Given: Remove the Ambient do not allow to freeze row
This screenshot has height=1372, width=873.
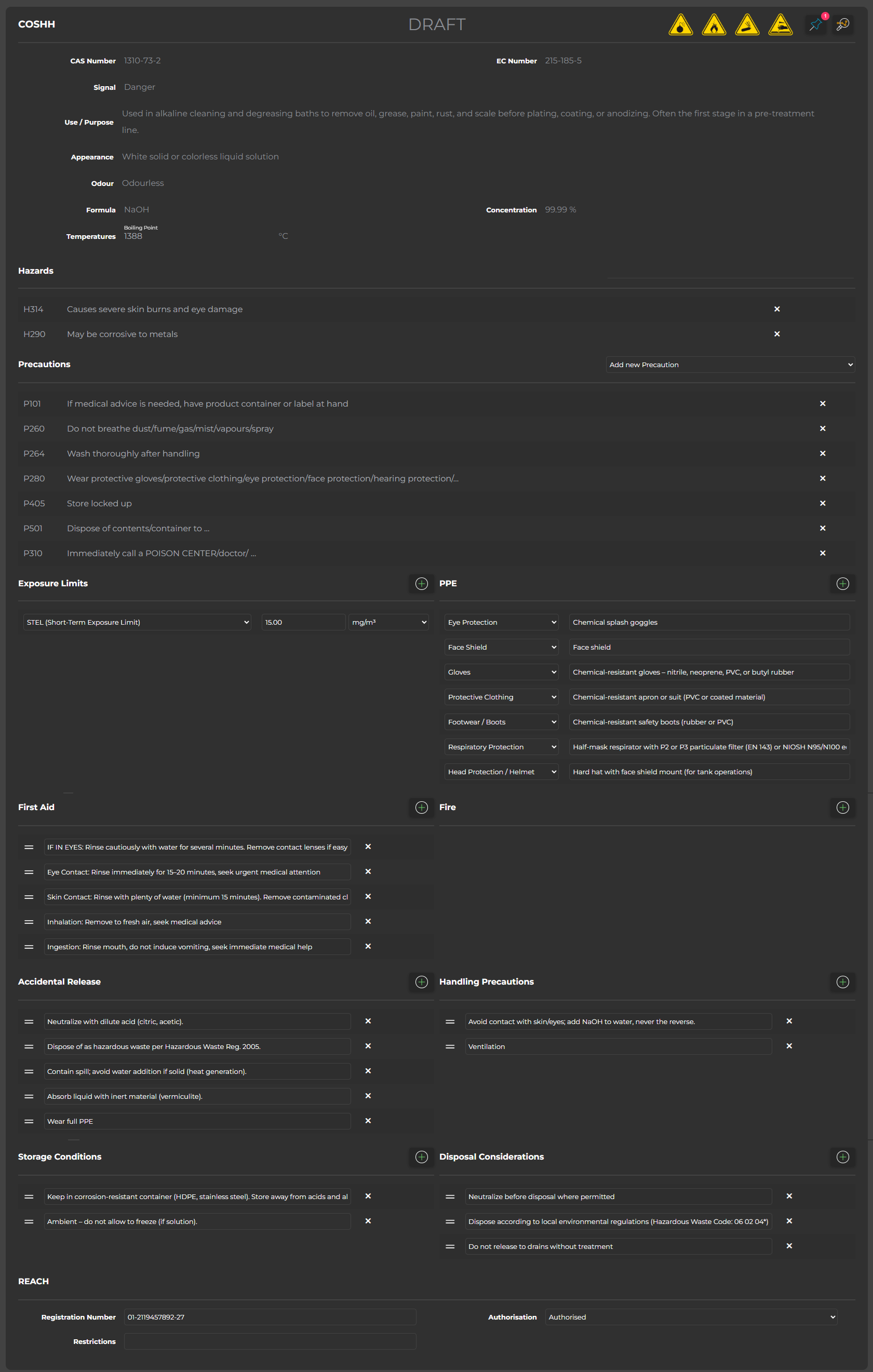Looking at the screenshot, I should [368, 1221].
